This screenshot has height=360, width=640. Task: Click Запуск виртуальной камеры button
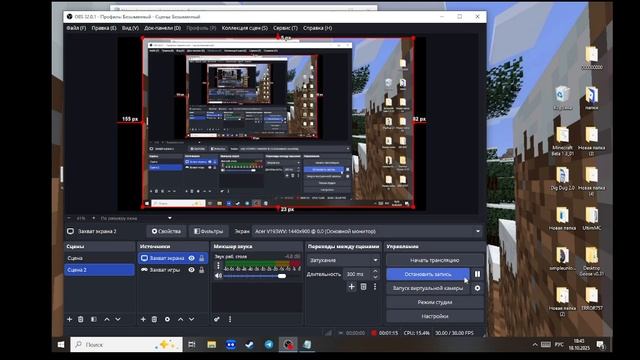(428, 288)
